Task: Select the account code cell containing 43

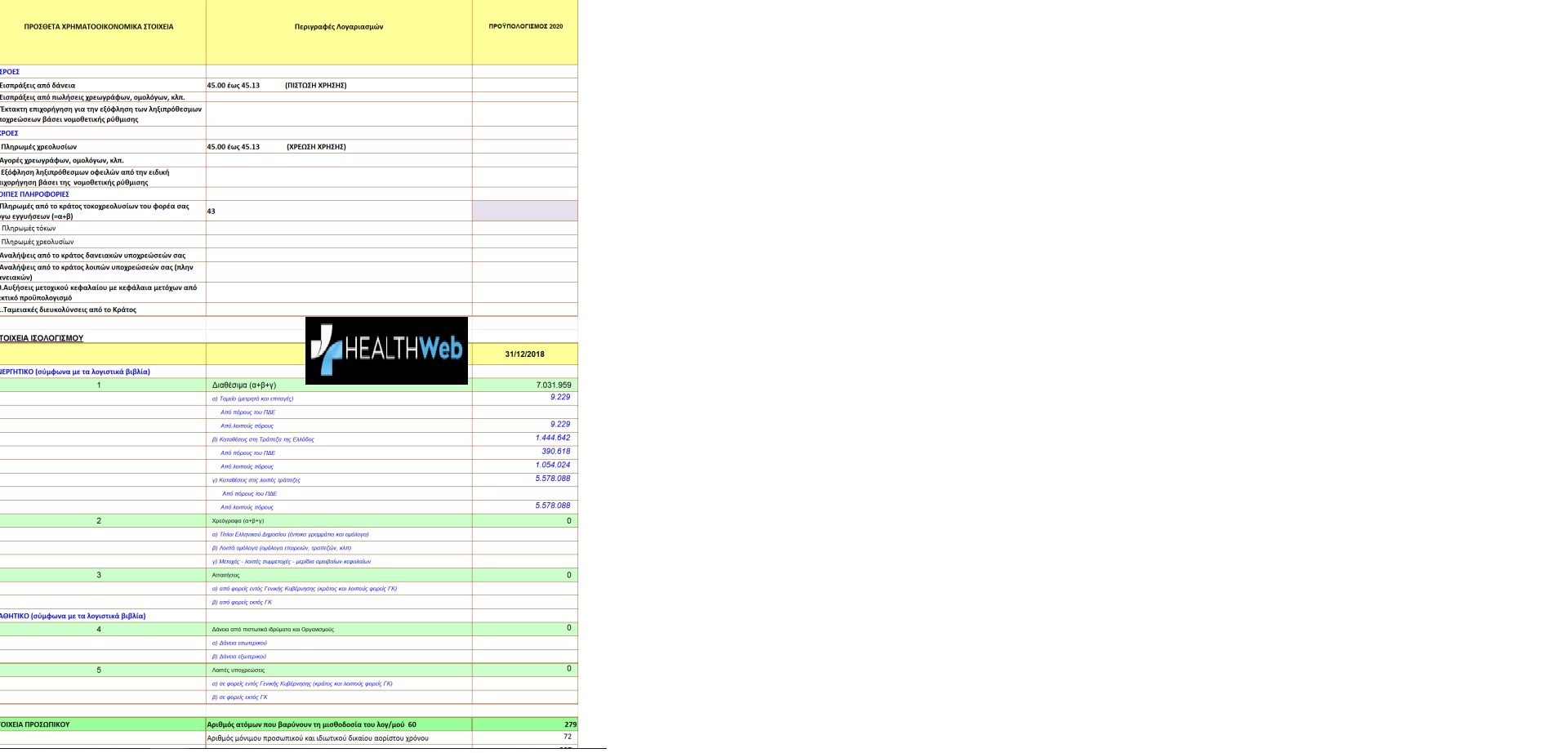Action: coord(339,211)
